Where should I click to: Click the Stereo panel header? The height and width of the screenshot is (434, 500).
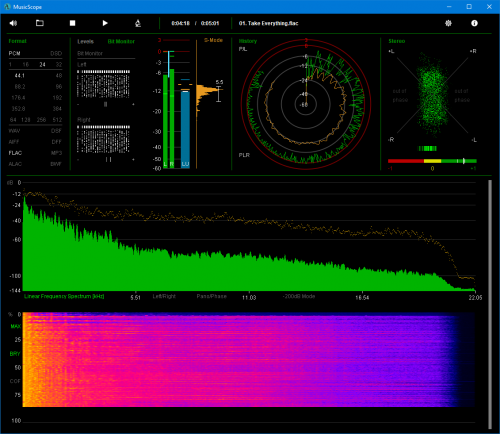397,41
